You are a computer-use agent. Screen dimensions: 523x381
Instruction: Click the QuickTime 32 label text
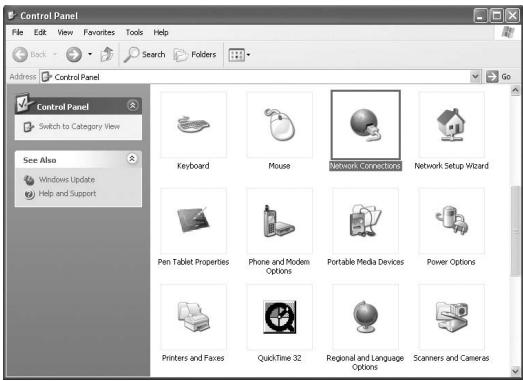tap(280, 358)
